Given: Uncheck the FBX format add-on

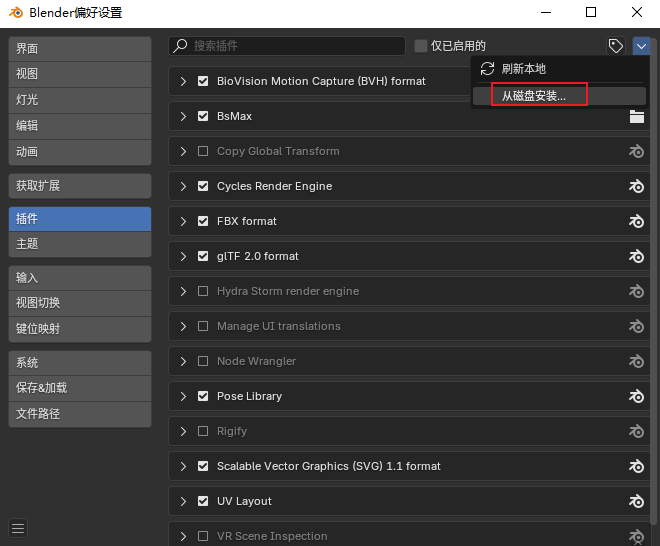Looking at the screenshot, I should point(203,221).
